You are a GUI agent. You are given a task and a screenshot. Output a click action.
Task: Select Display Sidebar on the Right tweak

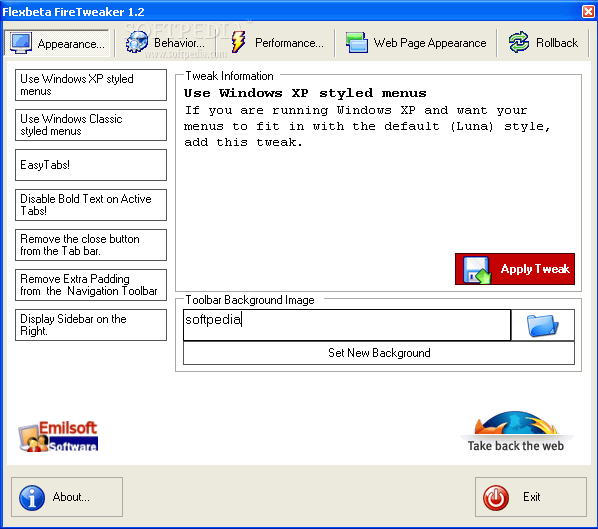click(x=91, y=325)
